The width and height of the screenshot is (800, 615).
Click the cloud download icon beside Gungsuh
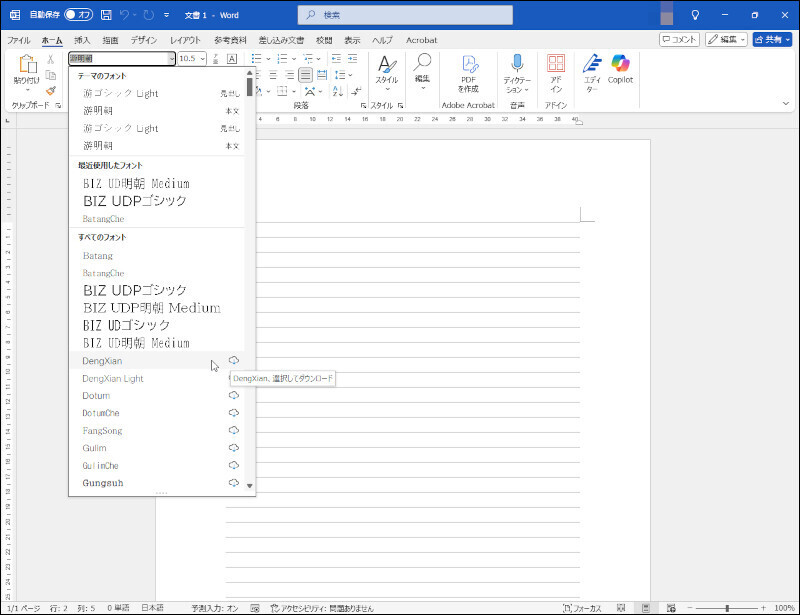pos(234,483)
